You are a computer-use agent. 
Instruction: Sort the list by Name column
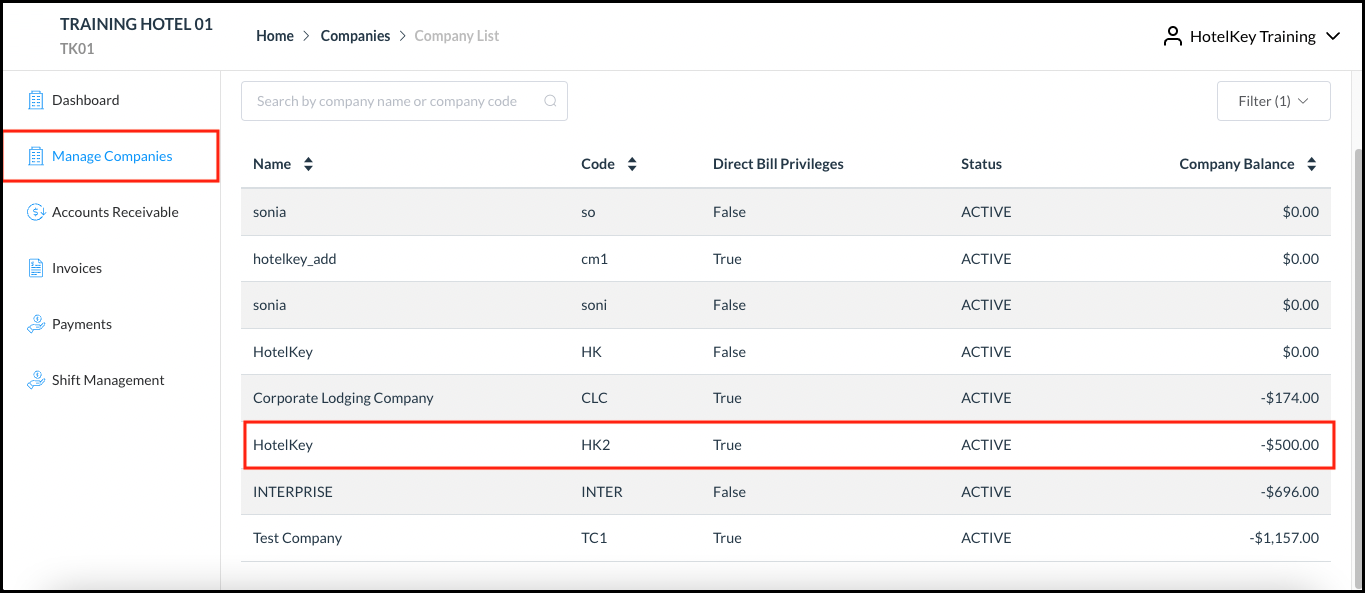(x=308, y=164)
